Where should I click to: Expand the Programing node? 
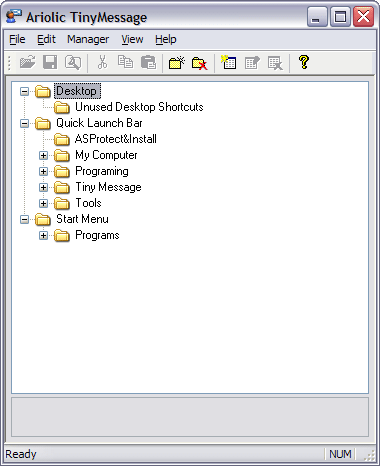click(x=43, y=171)
